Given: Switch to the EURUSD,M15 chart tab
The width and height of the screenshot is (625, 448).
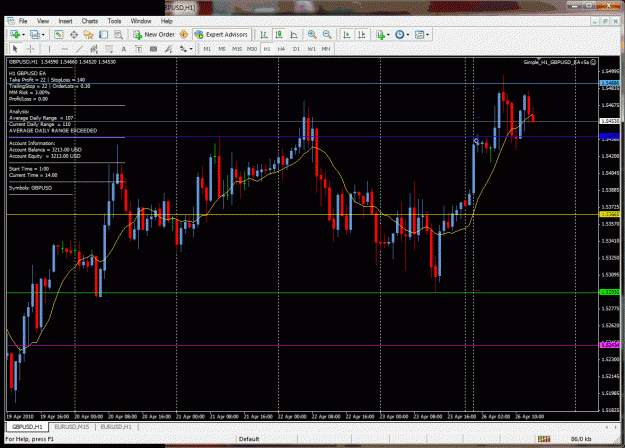Looking at the screenshot, I should 72,427.
